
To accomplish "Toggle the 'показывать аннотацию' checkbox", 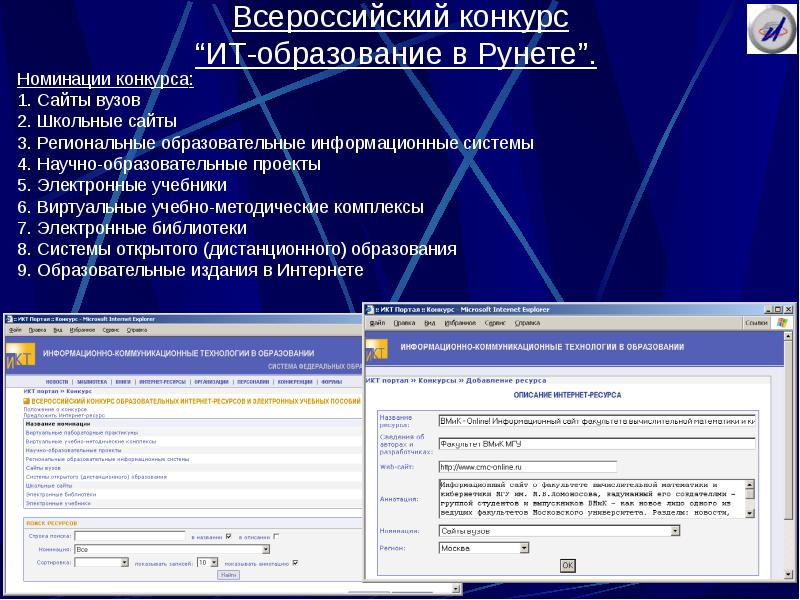I will click(295, 563).
